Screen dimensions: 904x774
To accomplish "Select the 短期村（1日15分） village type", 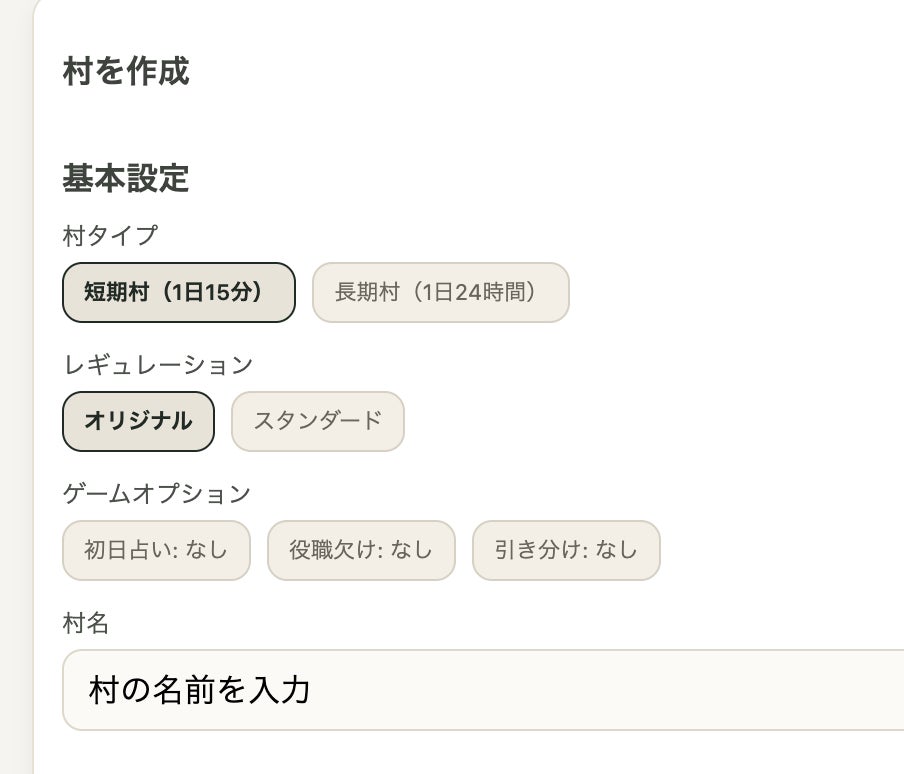I will pos(179,292).
